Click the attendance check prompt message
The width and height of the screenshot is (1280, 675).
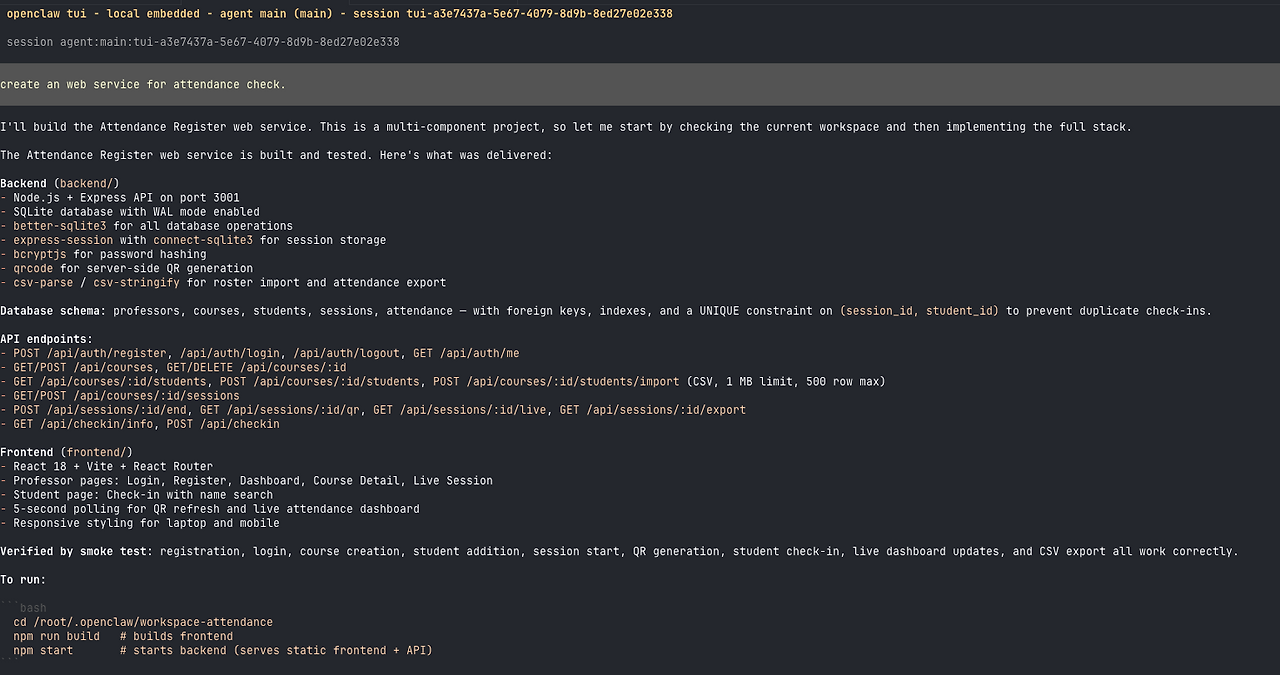click(143, 85)
